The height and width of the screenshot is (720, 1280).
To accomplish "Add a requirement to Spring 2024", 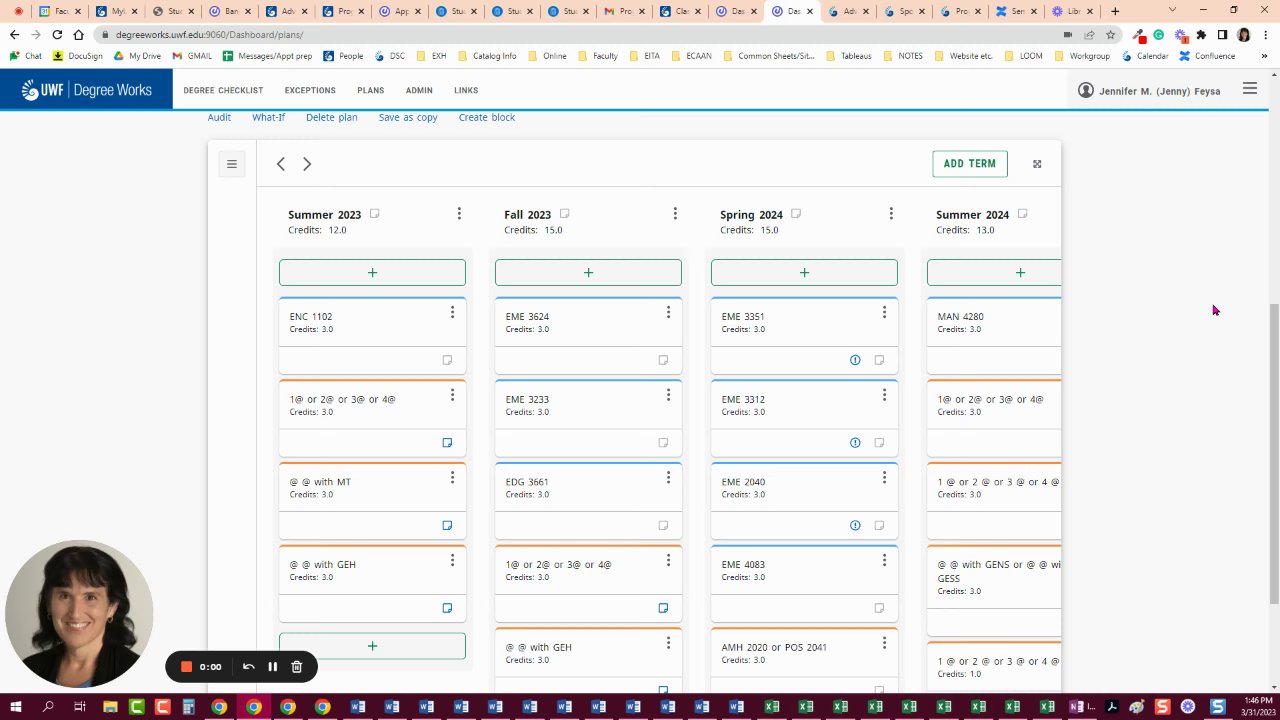I will [x=804, y=273].
